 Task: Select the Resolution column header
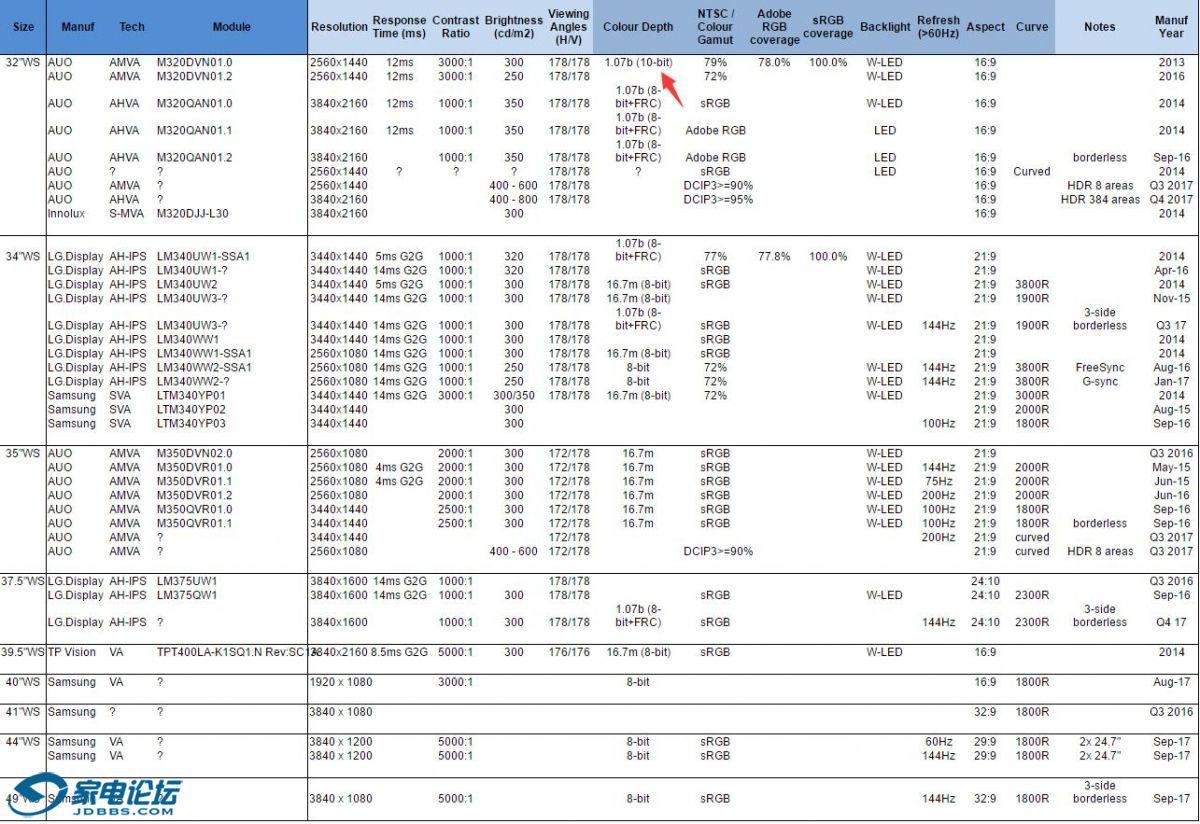click(339, 27)
